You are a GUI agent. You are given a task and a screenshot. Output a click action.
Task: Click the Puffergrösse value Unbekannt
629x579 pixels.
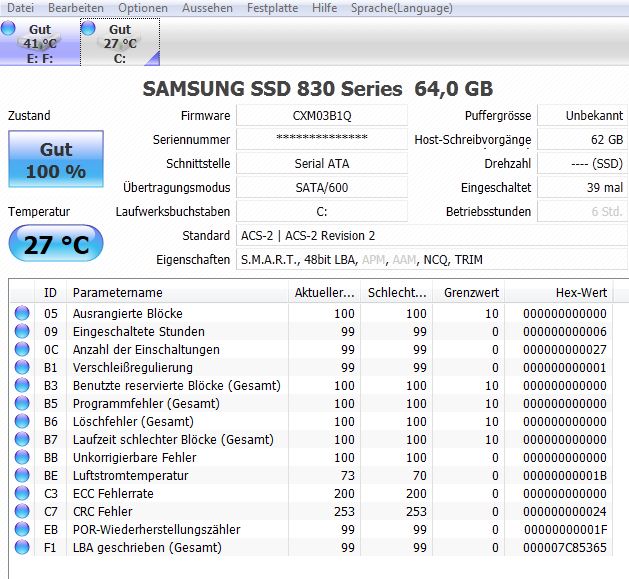coord(582,116)
